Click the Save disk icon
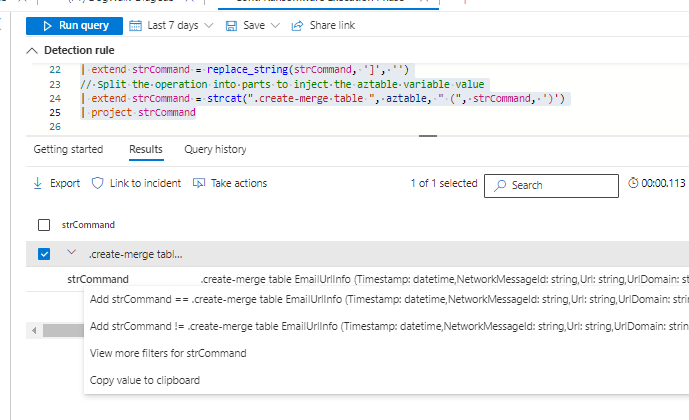Image resolution: width=689 pixels, height=420 pixels. click(x=231, y=26)
